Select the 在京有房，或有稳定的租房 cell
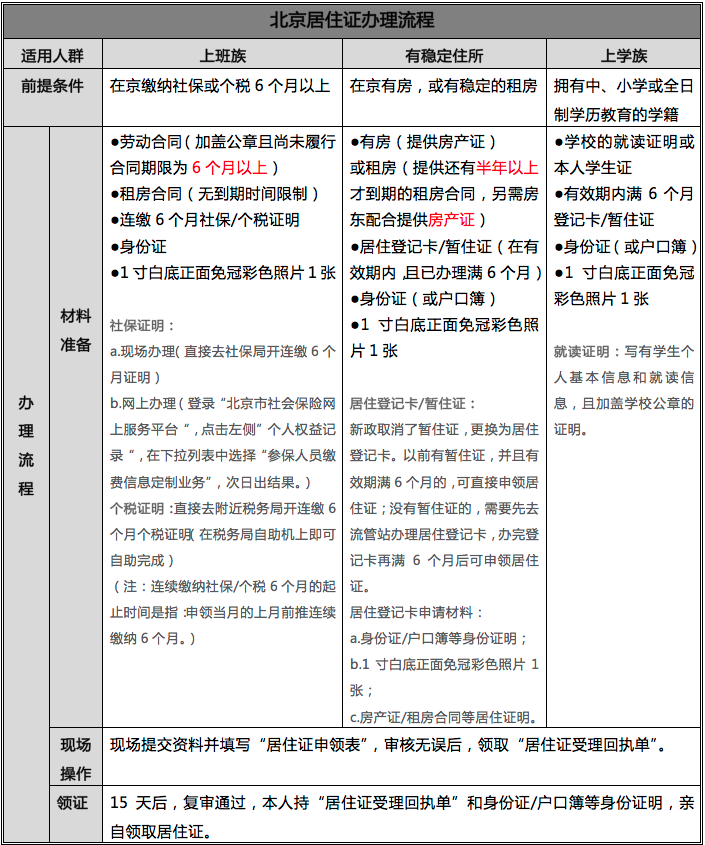The height and width of the screenshot is (845, 705). (443, 86)
